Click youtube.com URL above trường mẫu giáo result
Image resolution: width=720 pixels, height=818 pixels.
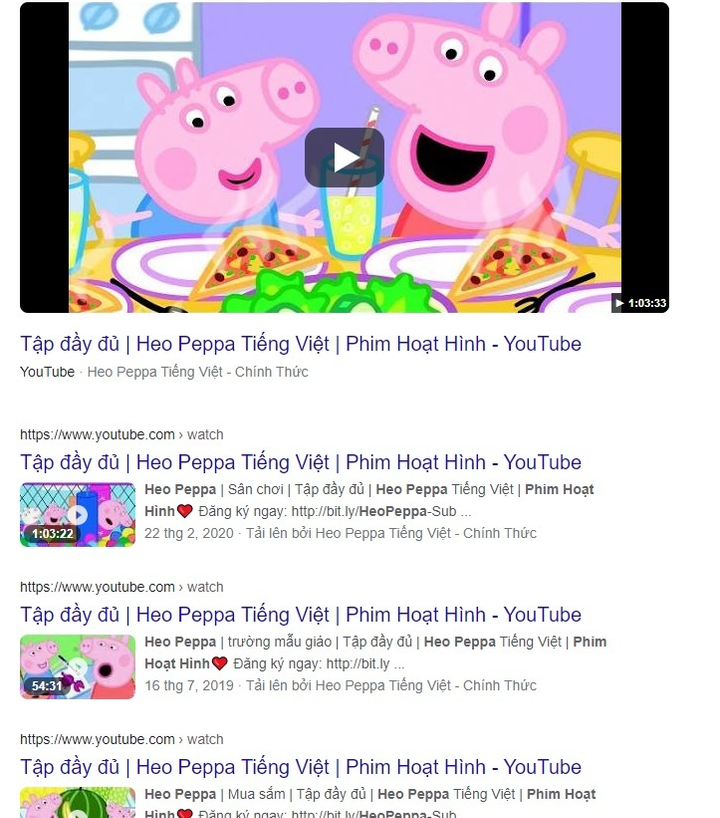click(x=122, y=587)
